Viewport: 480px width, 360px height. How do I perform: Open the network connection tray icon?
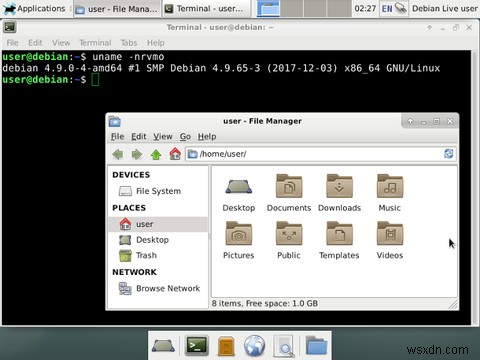pyautogui.click(x=401, y=8)
